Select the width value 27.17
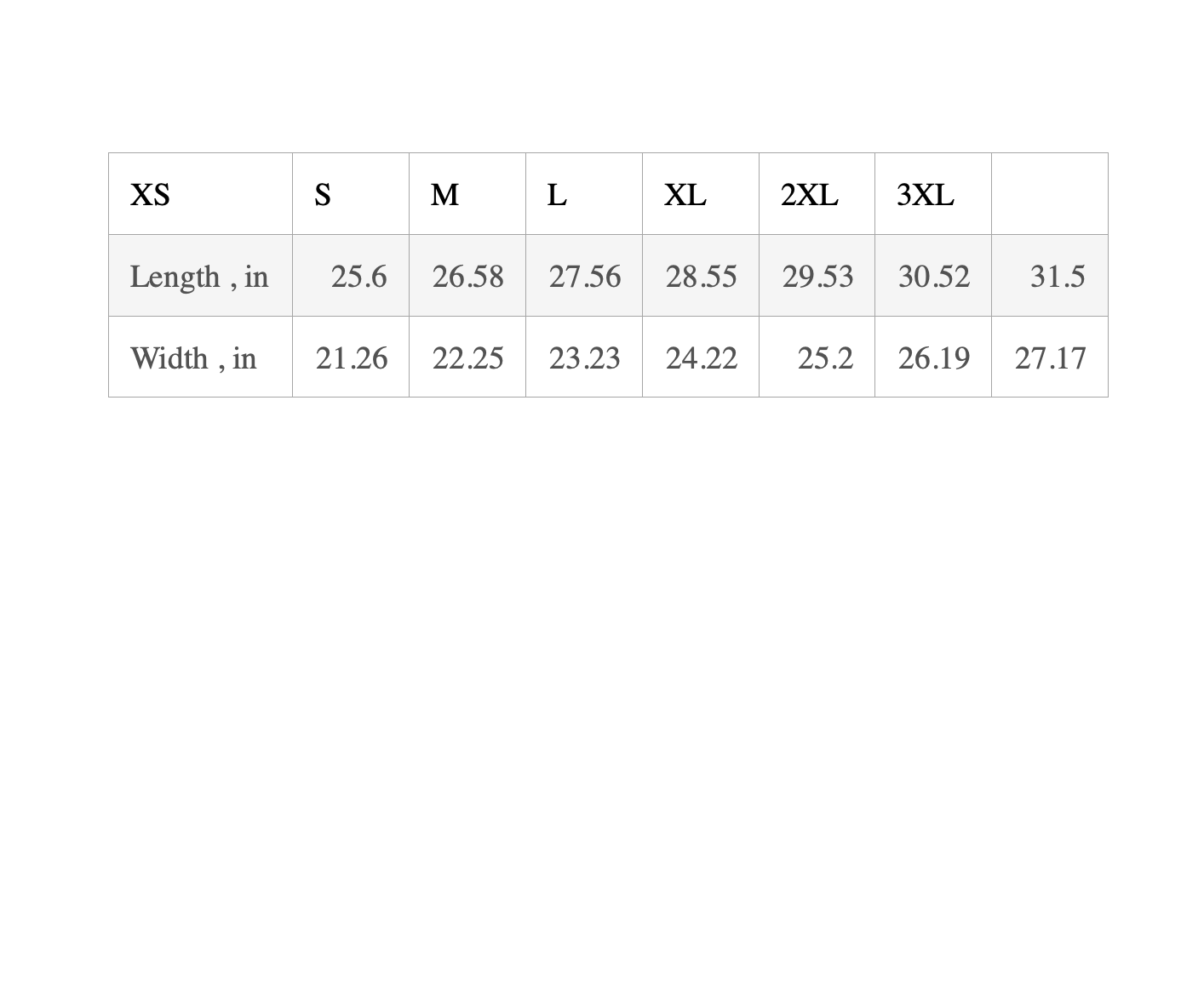The width and height of the screenshot is (1204, 1001). tap(1050, 358)
